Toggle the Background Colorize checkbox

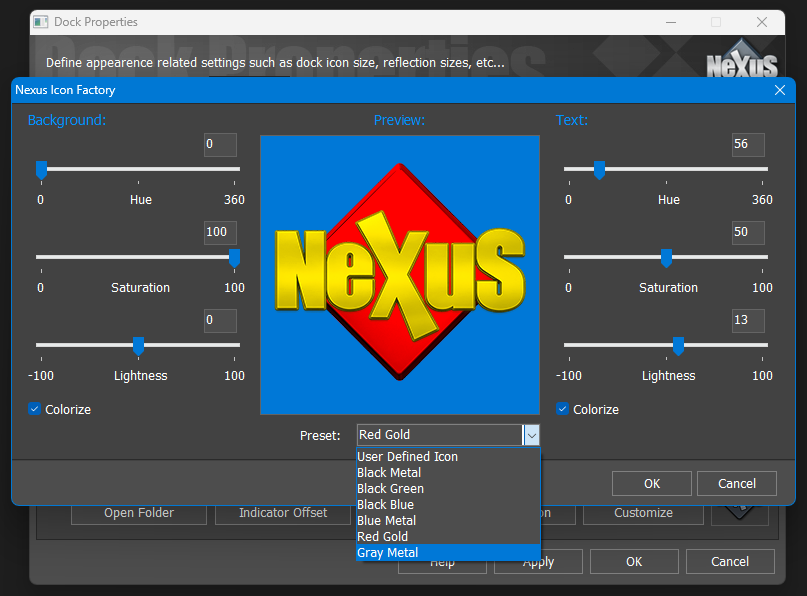[35, 409]
